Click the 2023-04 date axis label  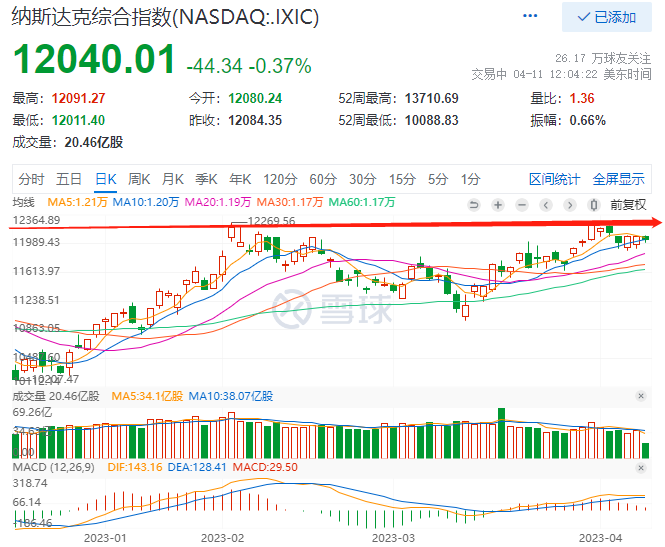pos(600,538)
